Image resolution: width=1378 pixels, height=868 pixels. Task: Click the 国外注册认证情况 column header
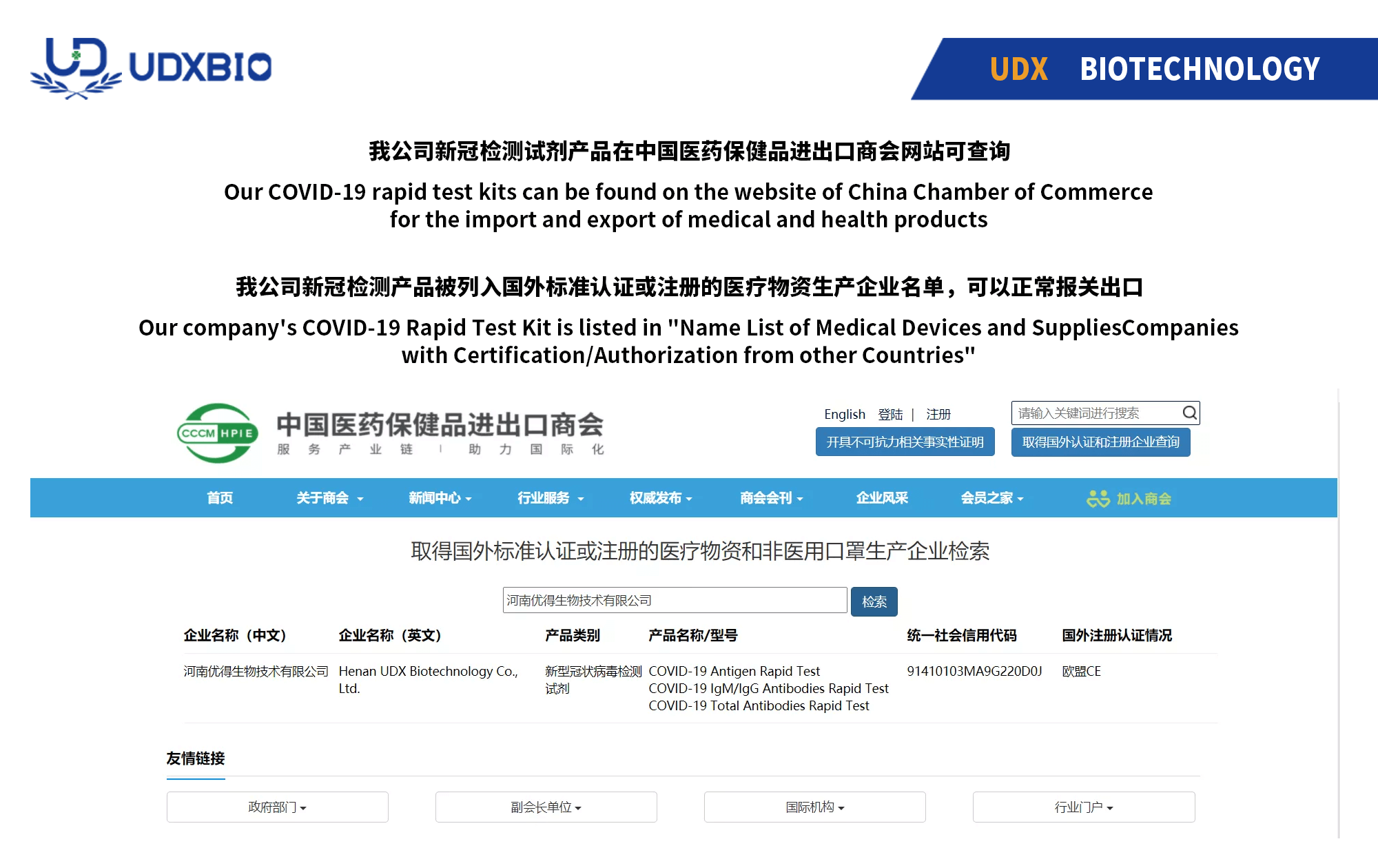[1116, 635]
